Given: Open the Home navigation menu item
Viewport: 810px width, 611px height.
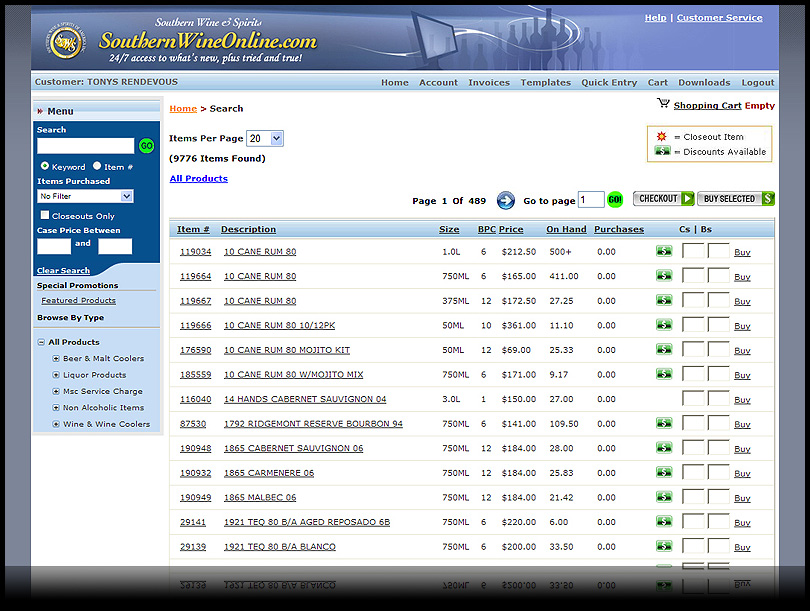Looking at the screenshot, I should [395, 83].
